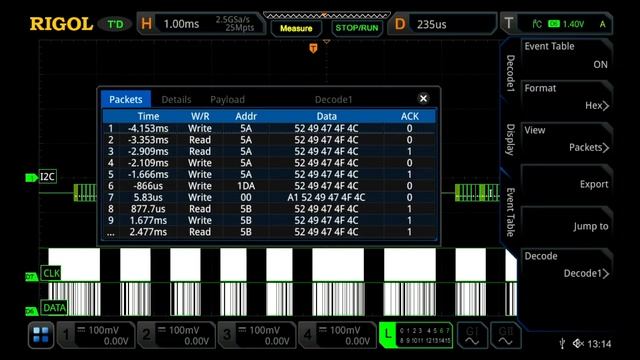Select channel 2 label at bottom
This screenshot has width=640, height=360.
pyautogui.click(x=147, y=335)
